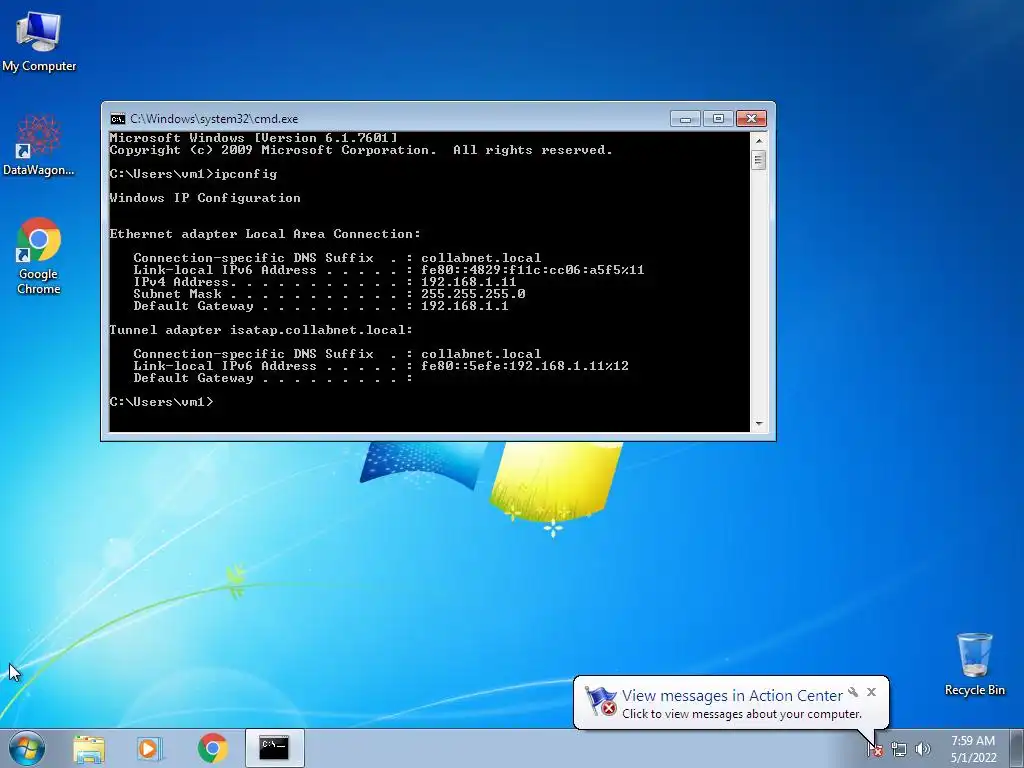Click 'Tunnel adapter isatap.collabnet.local:' heading
The height and width of the screenshot is (768, 1024).
(x=261, y=330)
